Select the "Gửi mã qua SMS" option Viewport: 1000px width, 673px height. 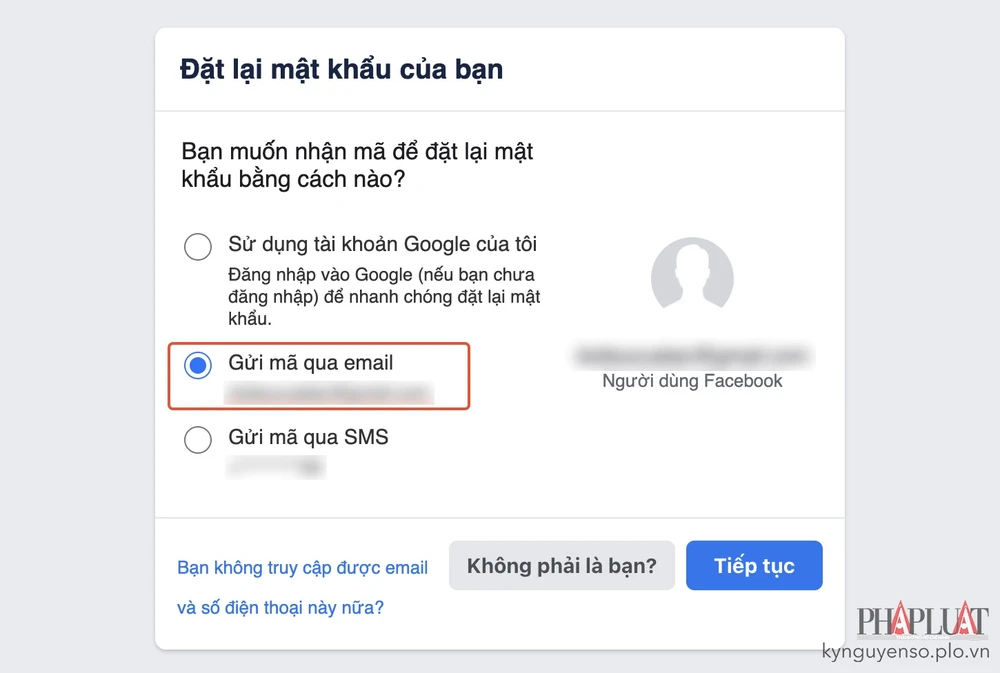click(x=198, y=440)
